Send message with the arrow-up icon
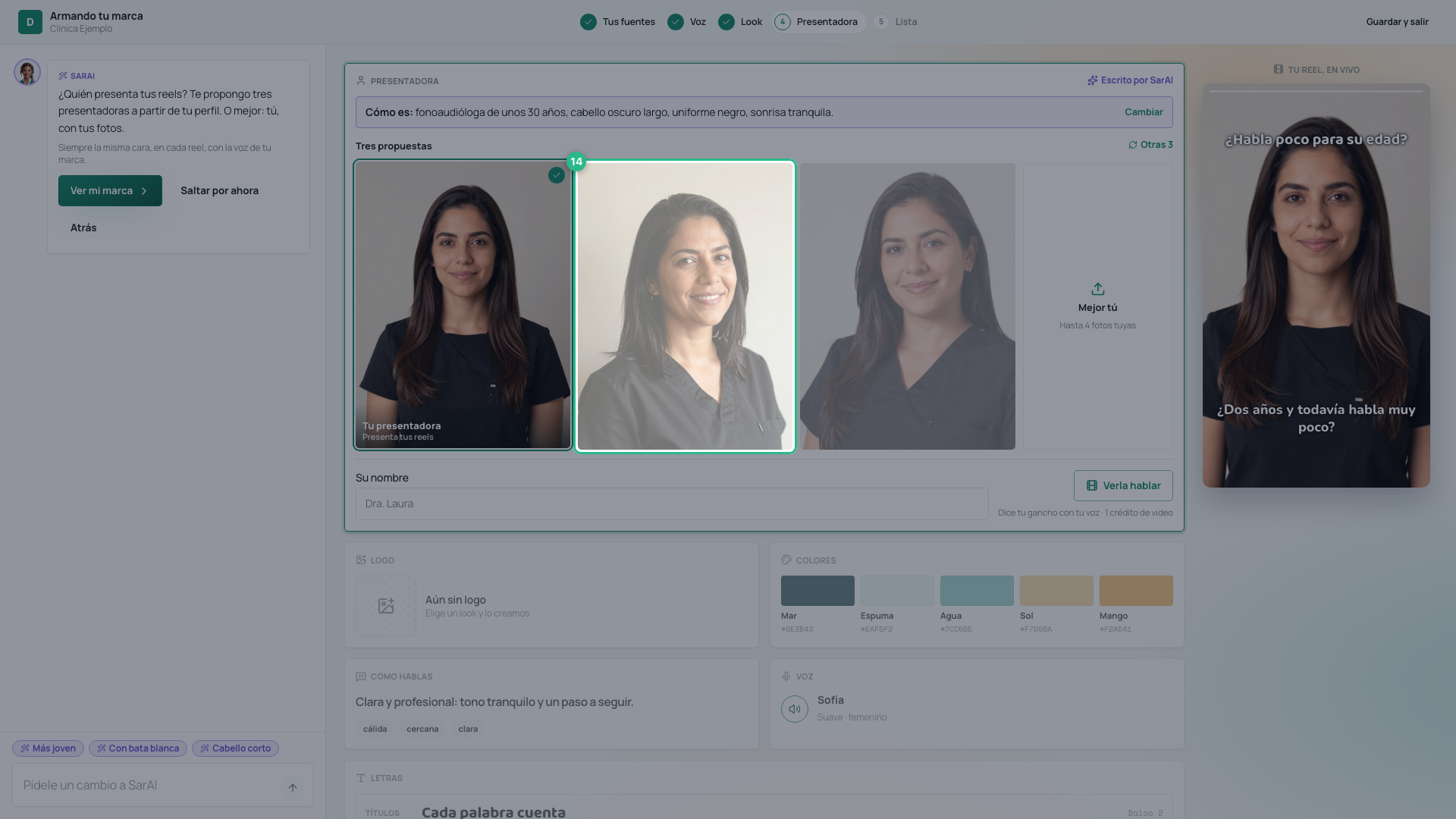Viewport: 1456px width, 819px height. (293, 787)
